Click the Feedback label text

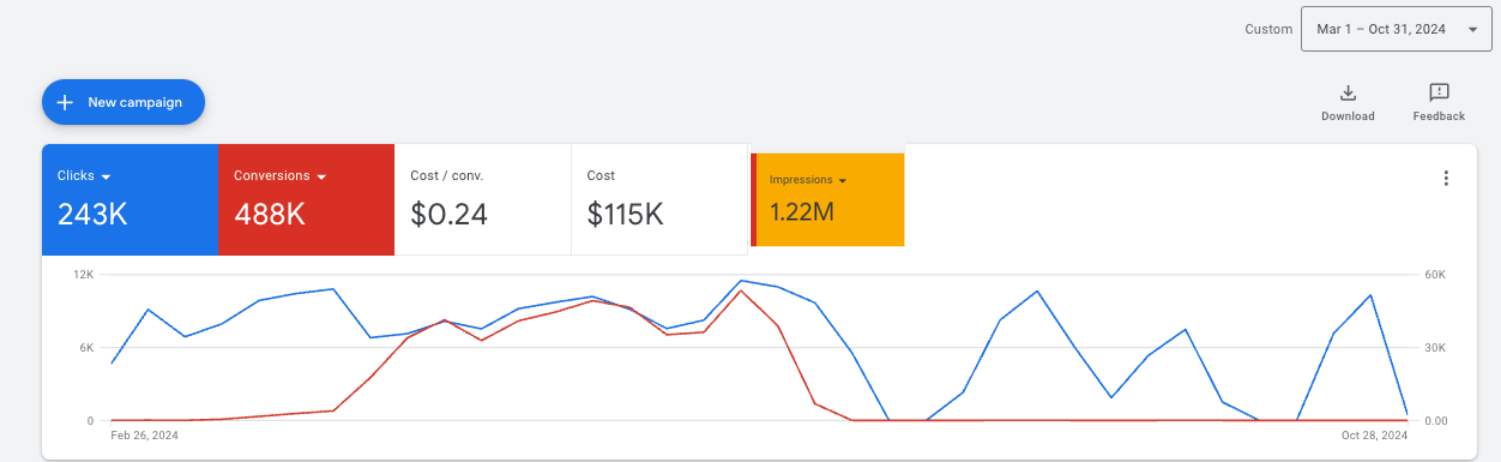(1438, 116)
